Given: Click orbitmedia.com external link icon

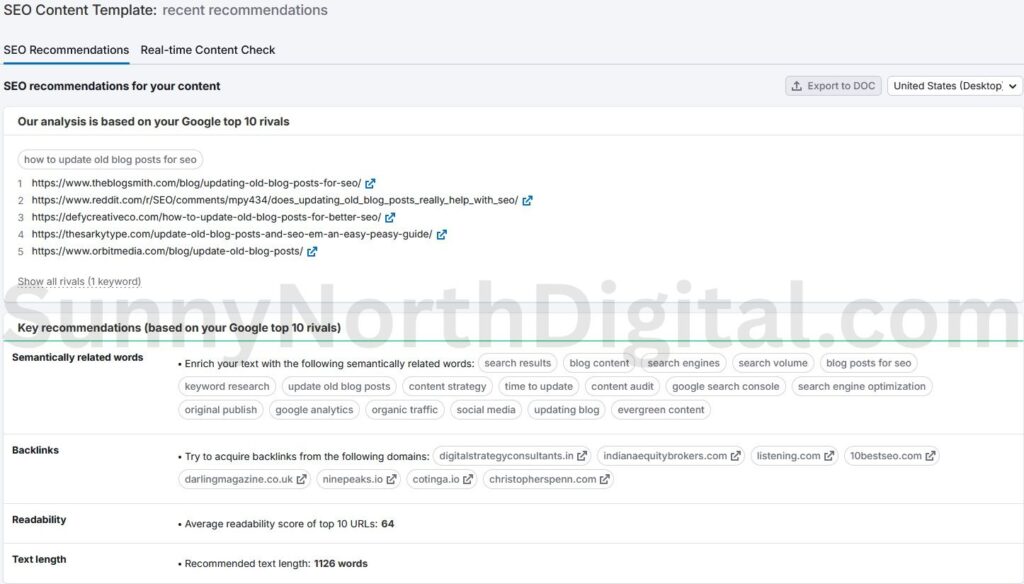Looking at the screenshot, I should [x=311, y=251].
